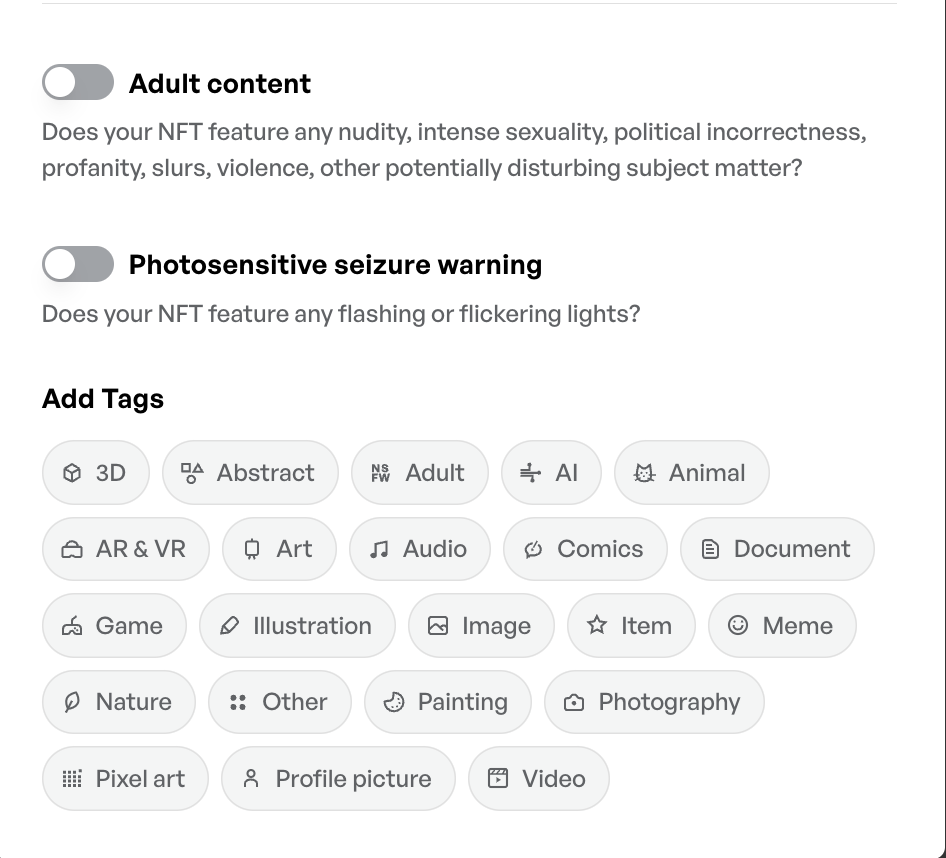
Task: Click the Abstract shapes icon
Action: (x=192, y=473)
